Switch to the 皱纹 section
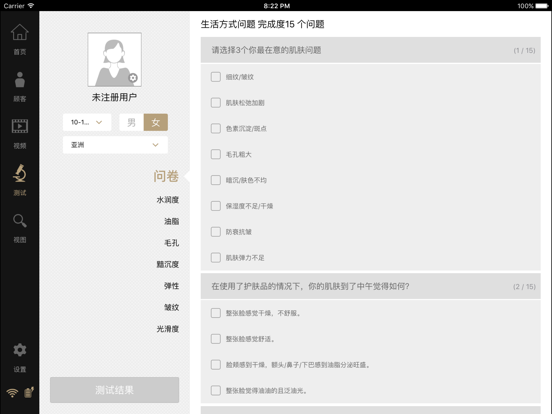 tap(171, 307)
